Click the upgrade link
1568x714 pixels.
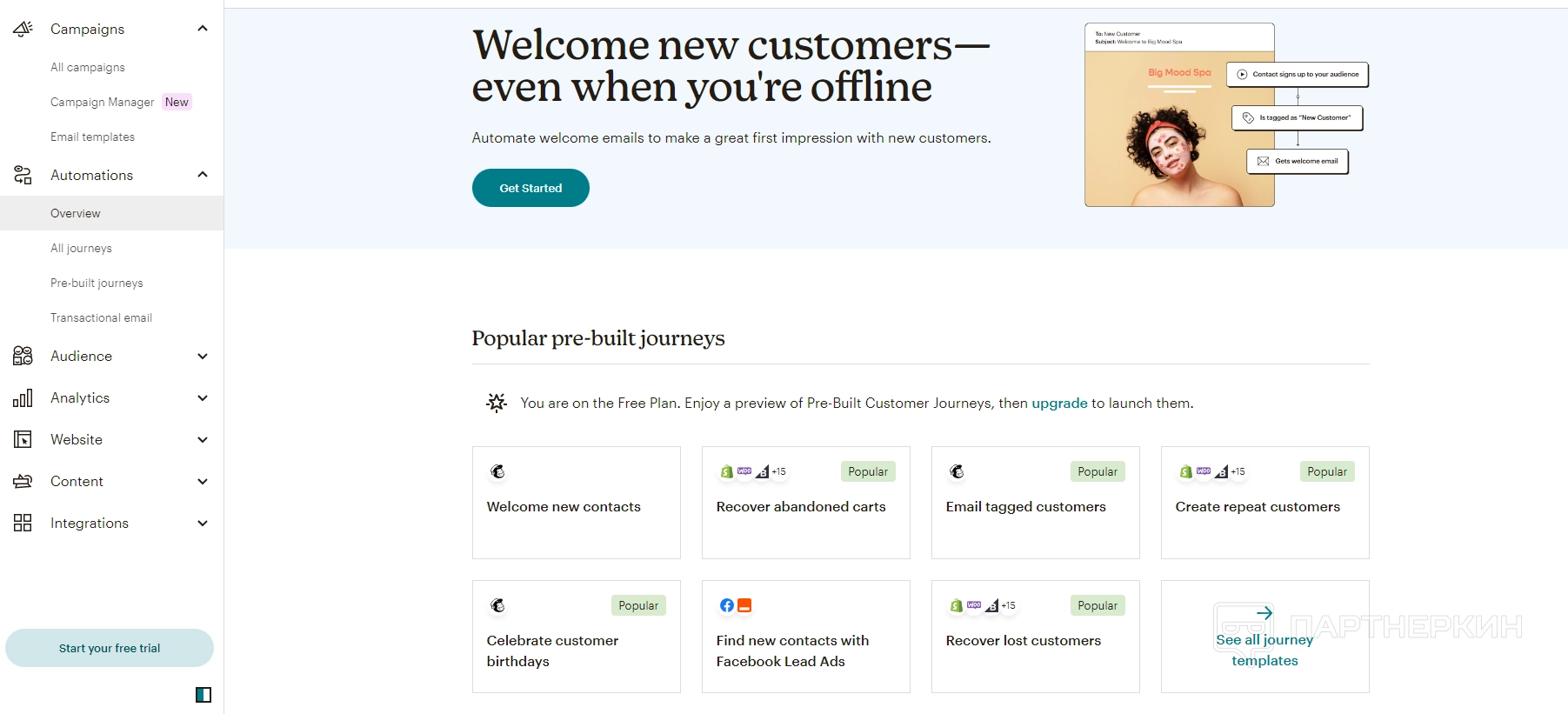pyautogui.click(x=1059, y=403)
